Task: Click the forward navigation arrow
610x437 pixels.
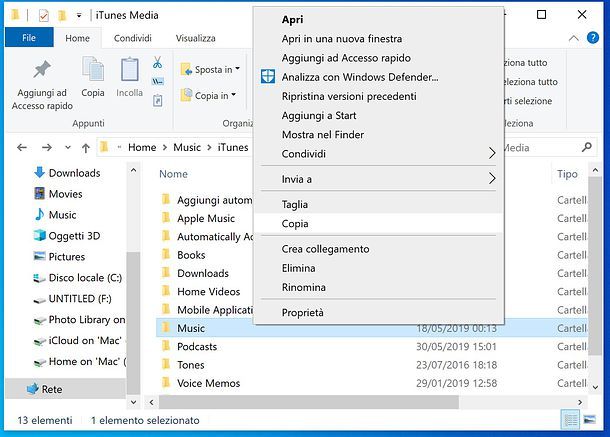Action: pyautogui.click(x=47, y=147)
